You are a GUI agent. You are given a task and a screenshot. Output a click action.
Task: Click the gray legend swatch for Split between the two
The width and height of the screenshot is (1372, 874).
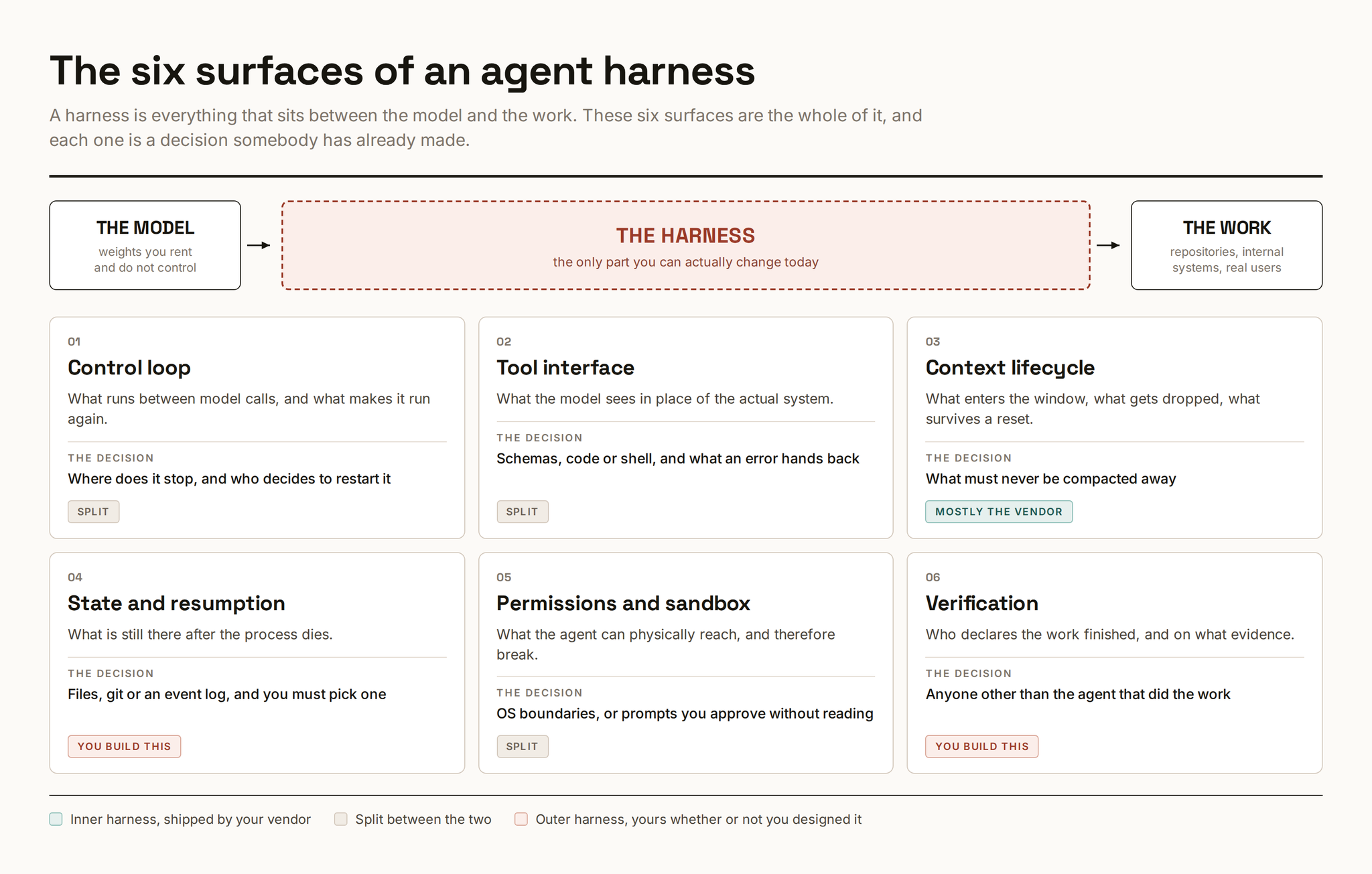point(341,819)
